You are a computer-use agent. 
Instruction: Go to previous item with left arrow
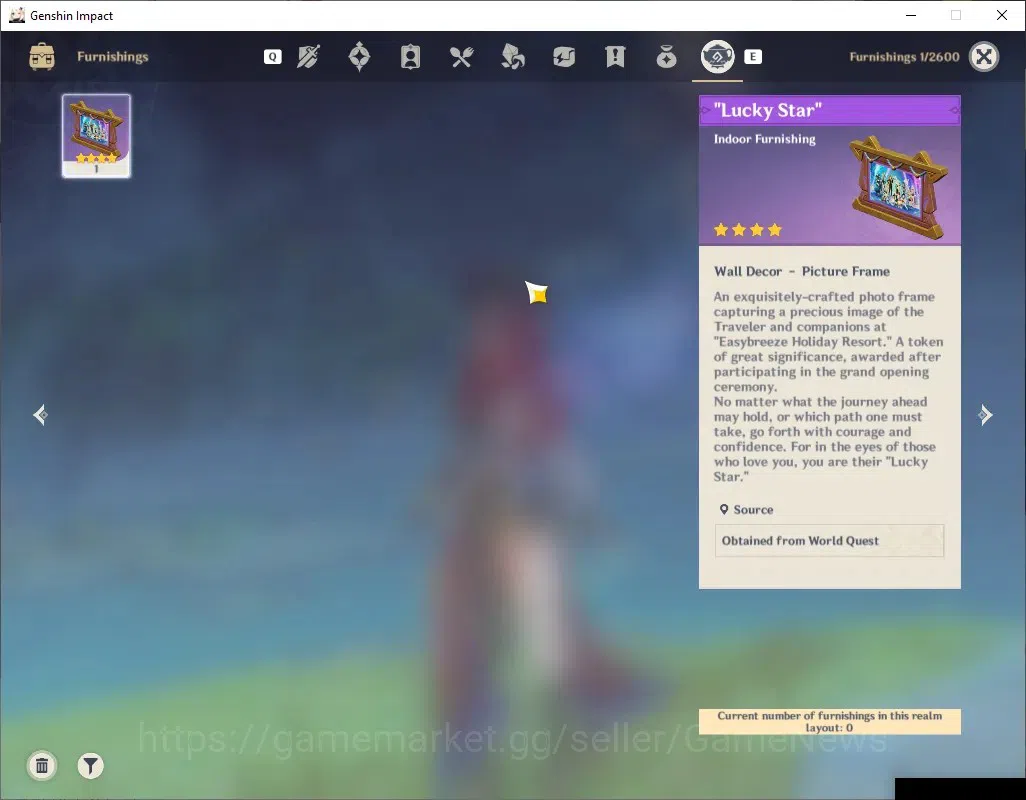pyautogui.click(x=41, y=415)
